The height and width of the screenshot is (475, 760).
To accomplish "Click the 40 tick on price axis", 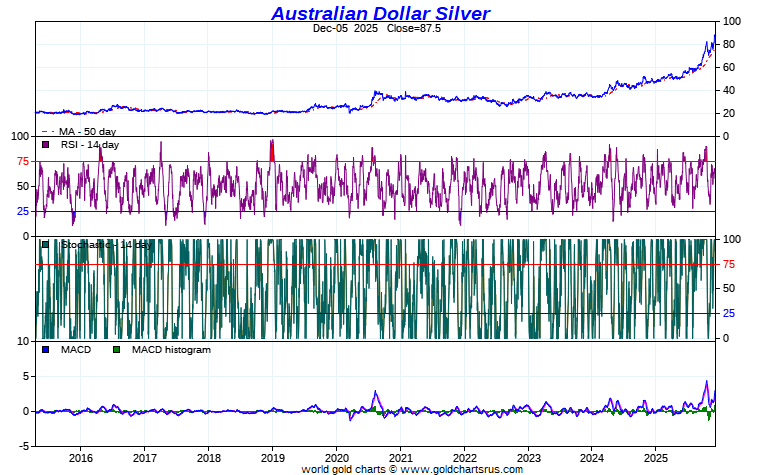I will click(729, 90).
